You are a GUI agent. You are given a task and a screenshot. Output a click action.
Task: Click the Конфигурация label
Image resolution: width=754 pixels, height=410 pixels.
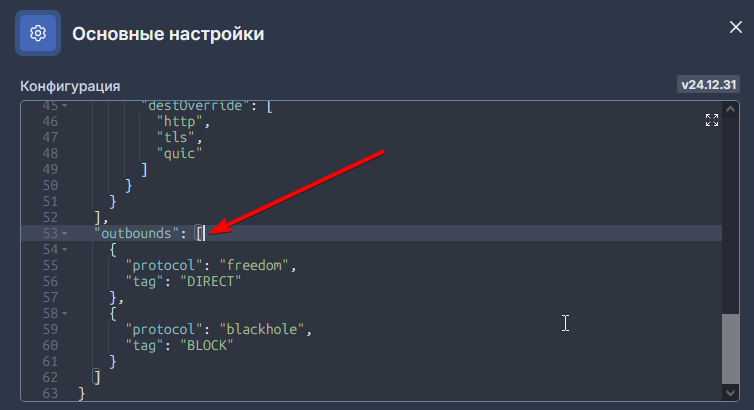[70, 86]
